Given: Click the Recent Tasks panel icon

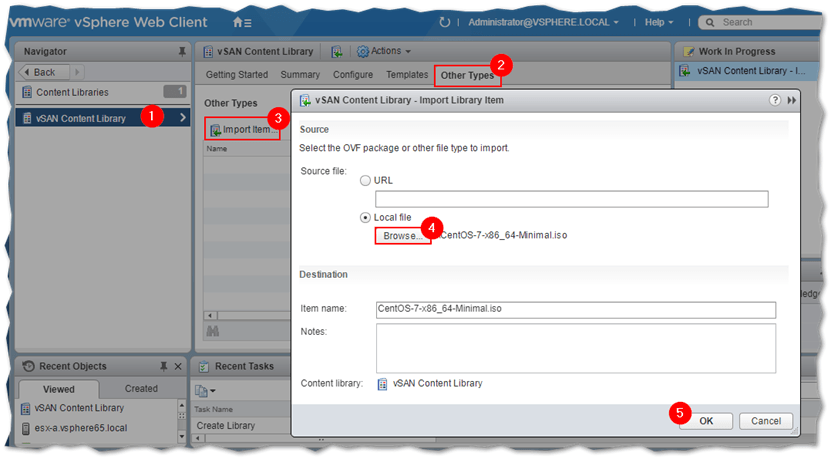Looking at the screenshot, I should [204, 366].
